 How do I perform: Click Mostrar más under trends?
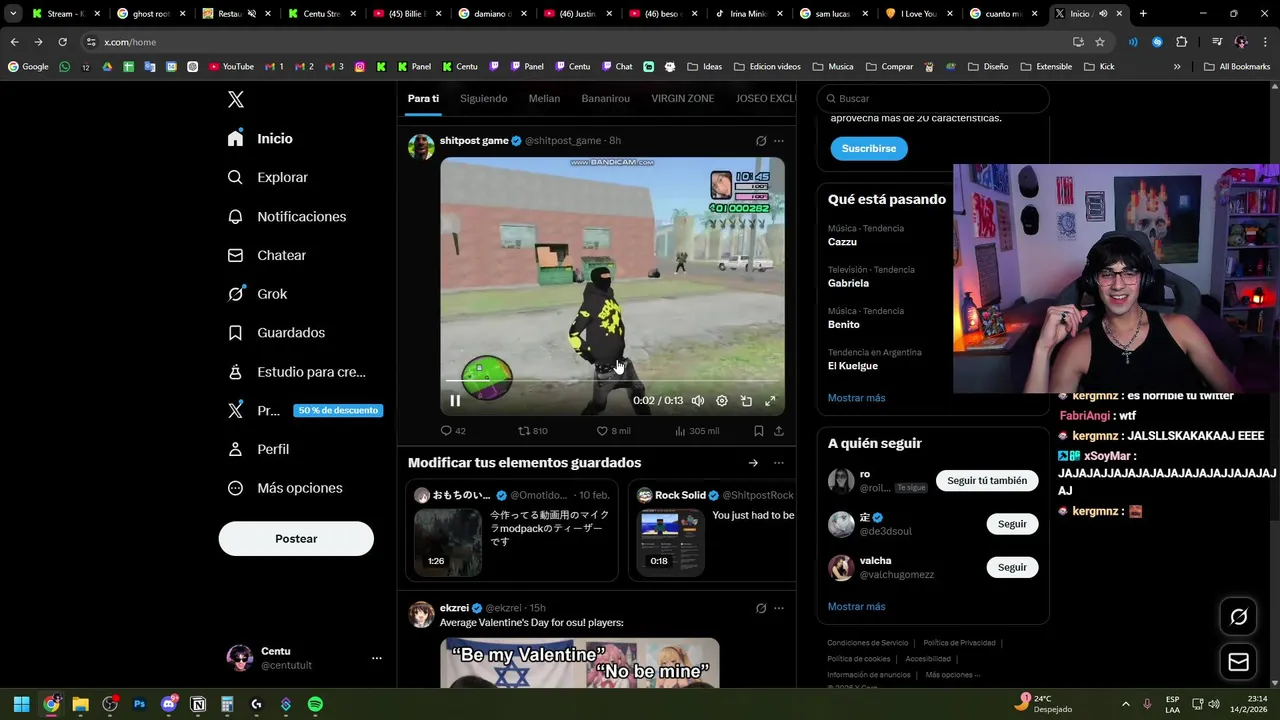point(856,398)
